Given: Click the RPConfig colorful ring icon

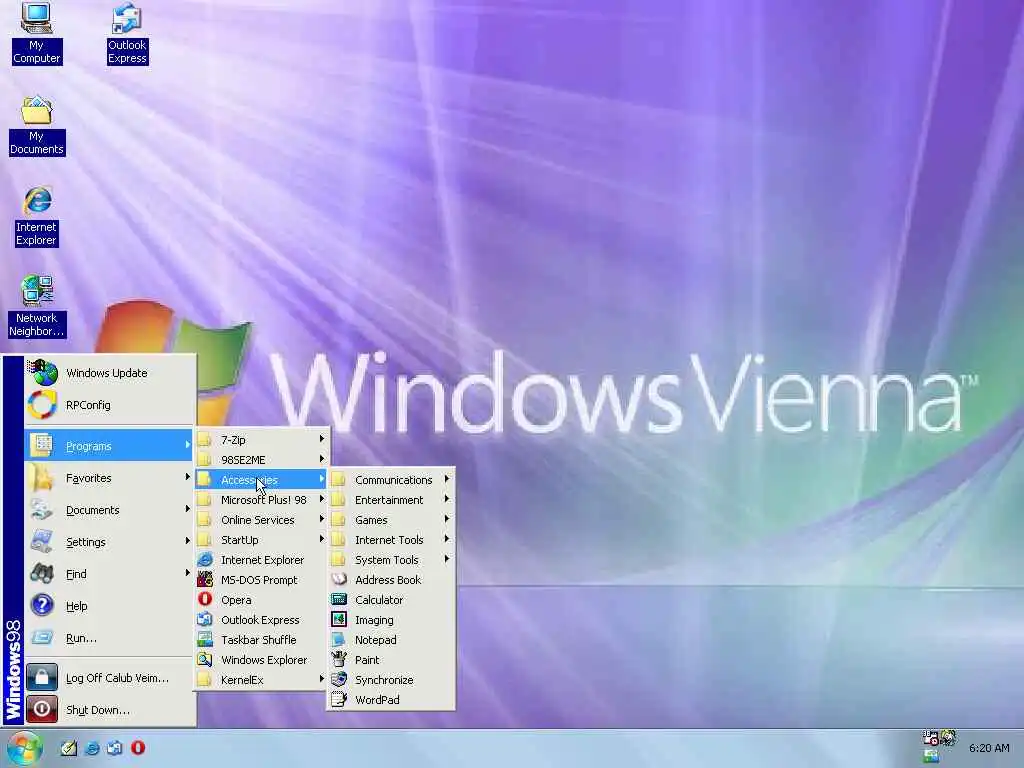Looking at the screenshot, I should pos(42,405).
